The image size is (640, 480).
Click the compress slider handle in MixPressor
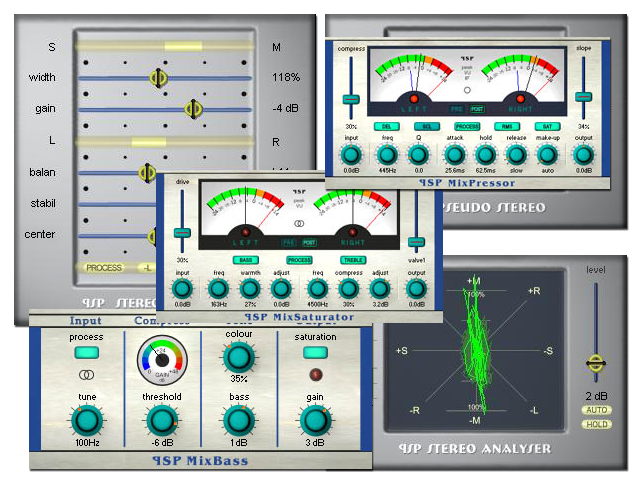click(x=351, y=99)
